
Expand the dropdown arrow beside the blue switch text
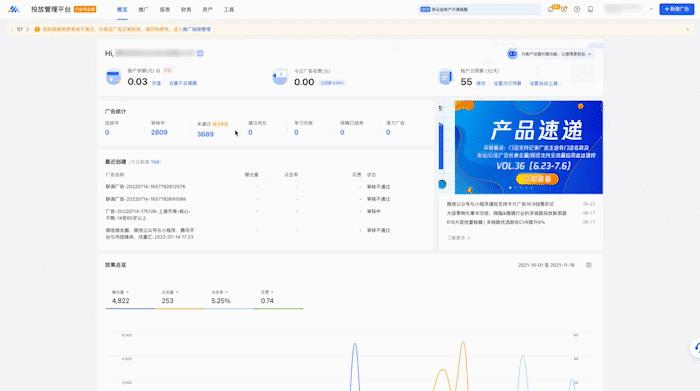[589, 54]
